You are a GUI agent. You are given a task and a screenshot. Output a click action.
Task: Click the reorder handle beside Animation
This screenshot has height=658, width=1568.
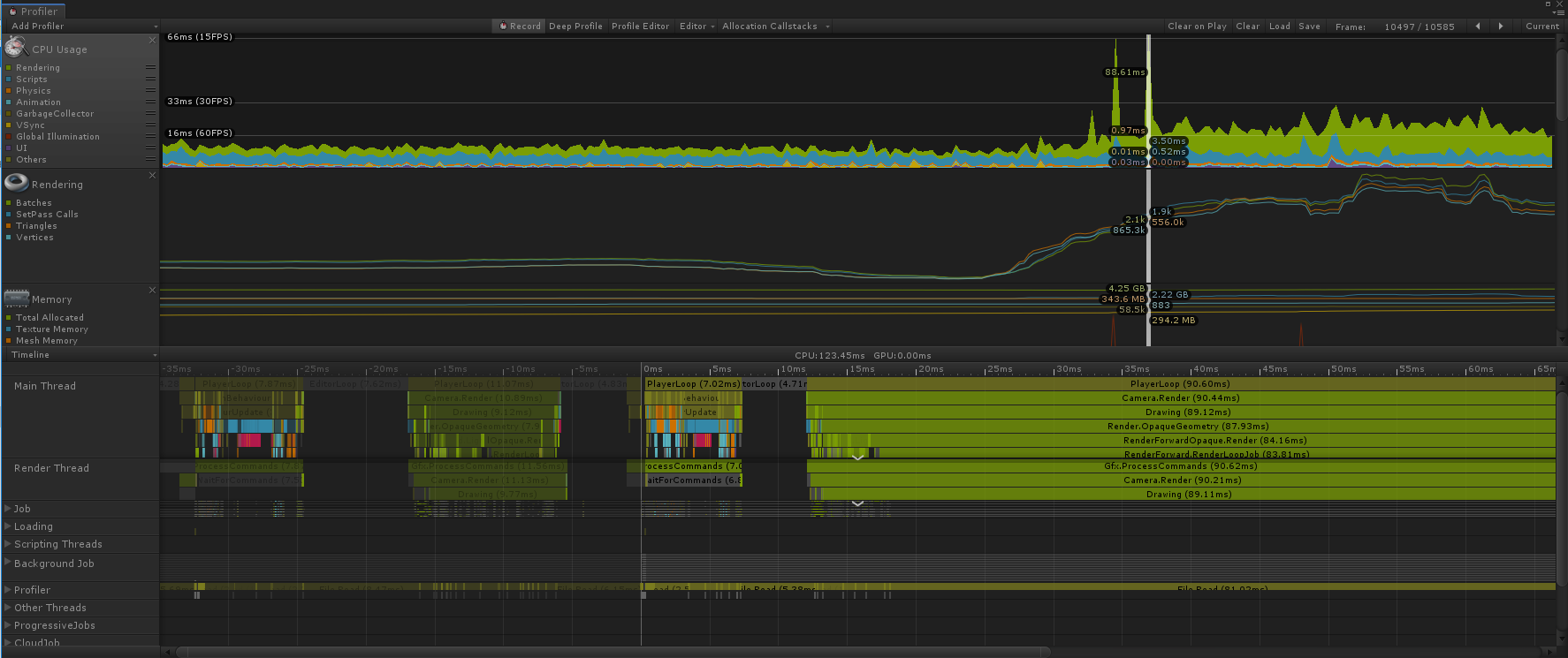click(x=150, y=102)
